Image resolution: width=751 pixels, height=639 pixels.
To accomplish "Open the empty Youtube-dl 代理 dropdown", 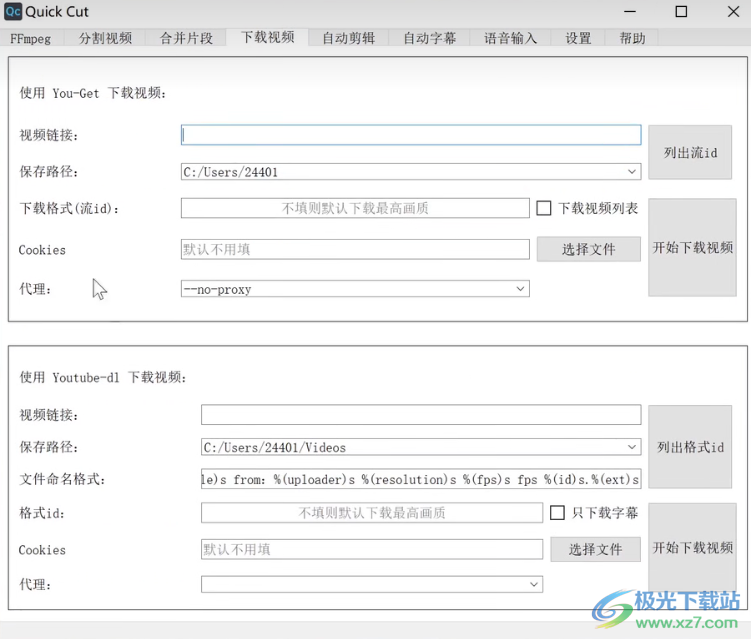I will (x=372, y=584).
